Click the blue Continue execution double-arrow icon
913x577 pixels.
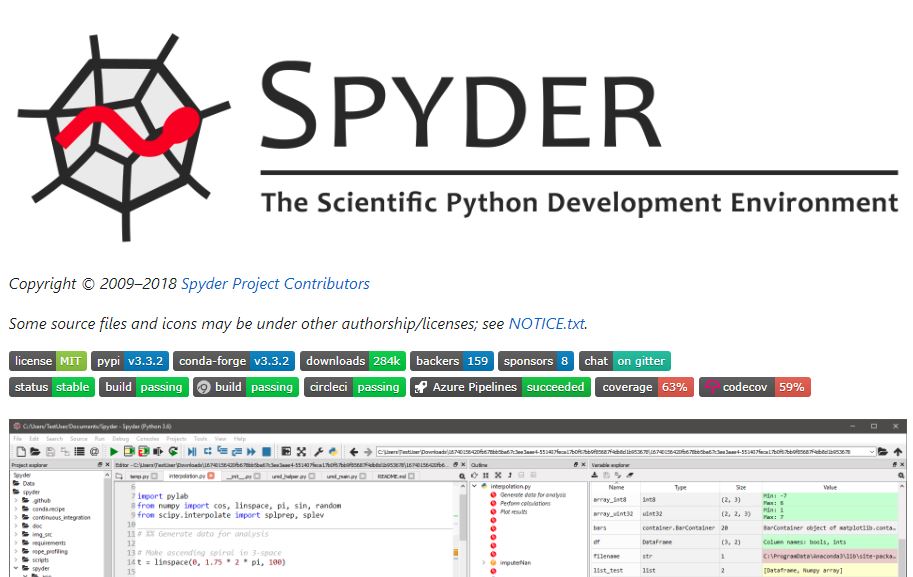[x=251, y=451]
